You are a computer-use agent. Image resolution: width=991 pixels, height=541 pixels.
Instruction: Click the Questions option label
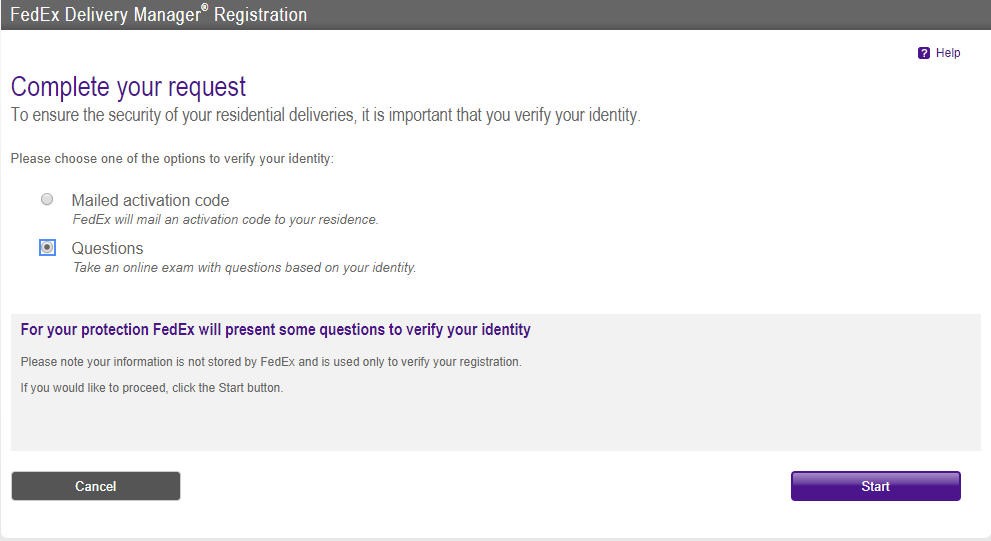(x=107, y=248)
